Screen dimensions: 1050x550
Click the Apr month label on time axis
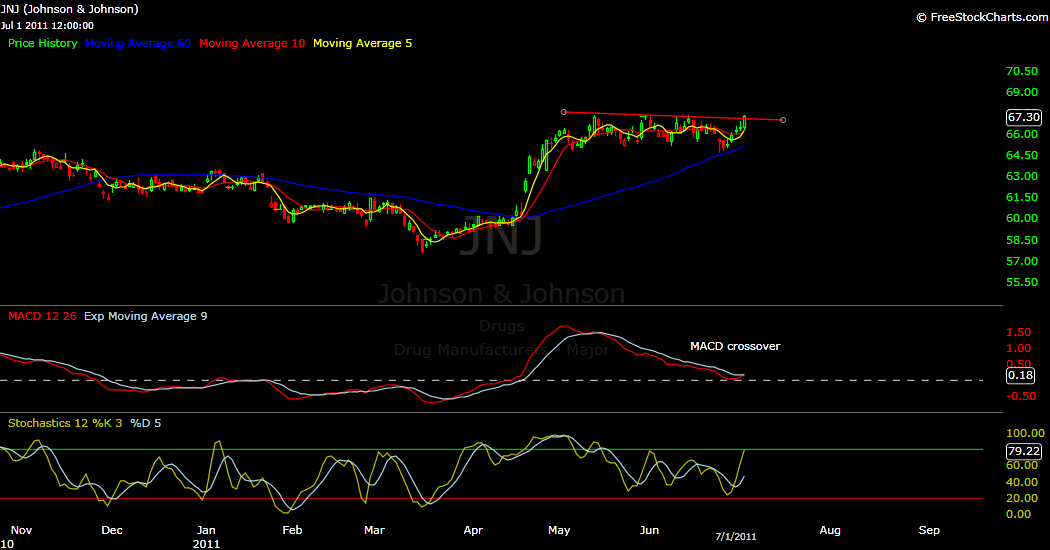[x=473, y=530]
